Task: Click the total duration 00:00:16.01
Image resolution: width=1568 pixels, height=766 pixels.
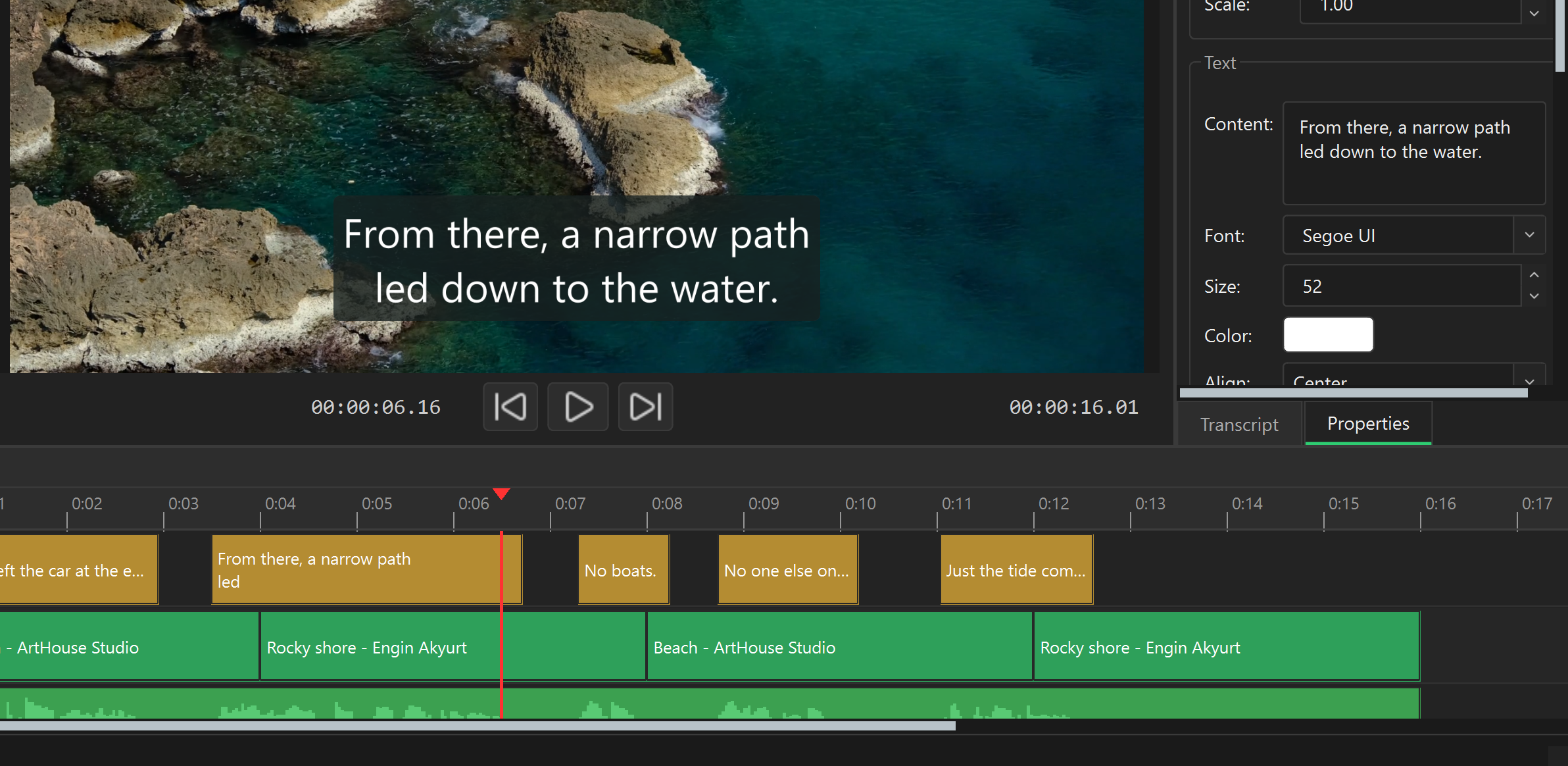Action: tap(1074, 407)
